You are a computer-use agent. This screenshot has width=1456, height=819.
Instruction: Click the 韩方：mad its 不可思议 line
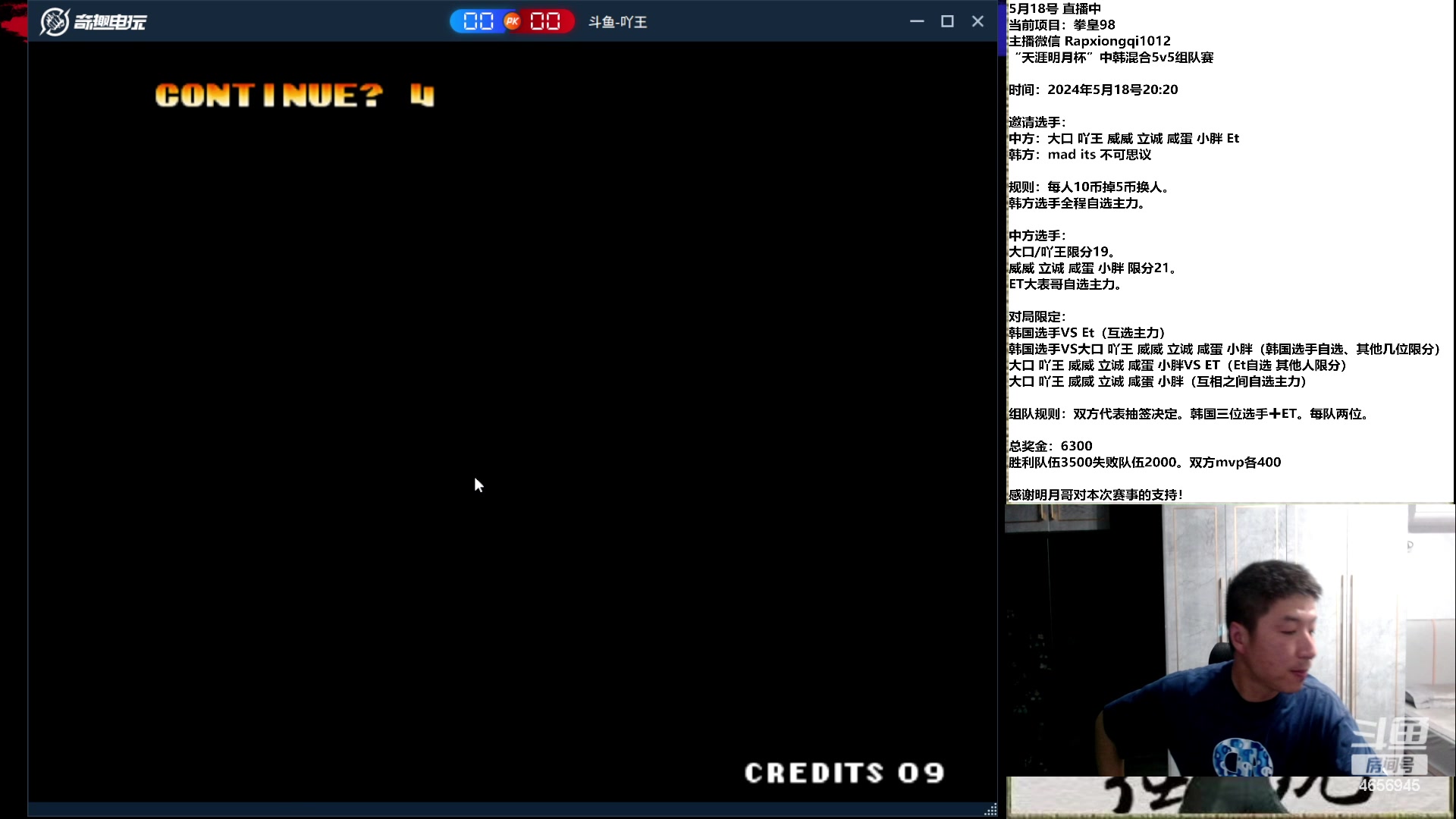pyautogui.click(x=1079, y=154)
